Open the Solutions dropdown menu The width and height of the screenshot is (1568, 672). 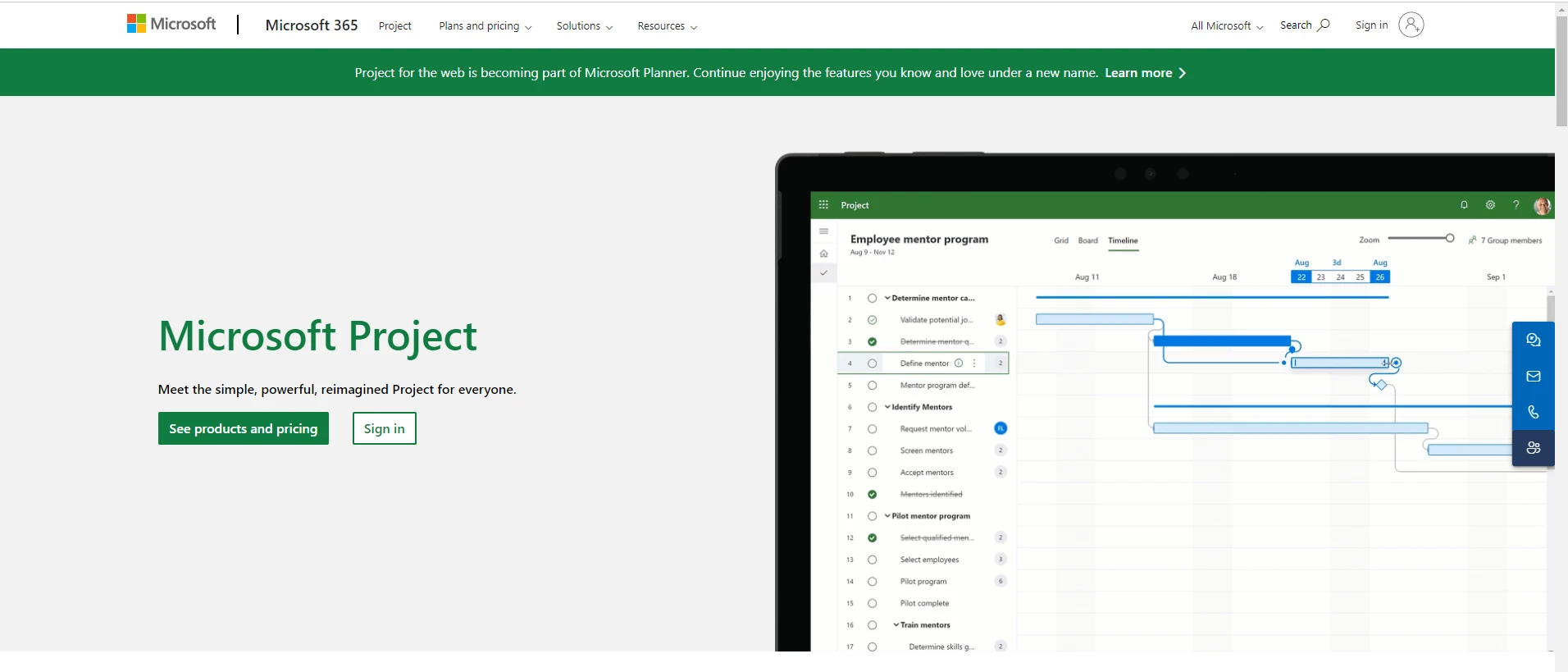584,26
